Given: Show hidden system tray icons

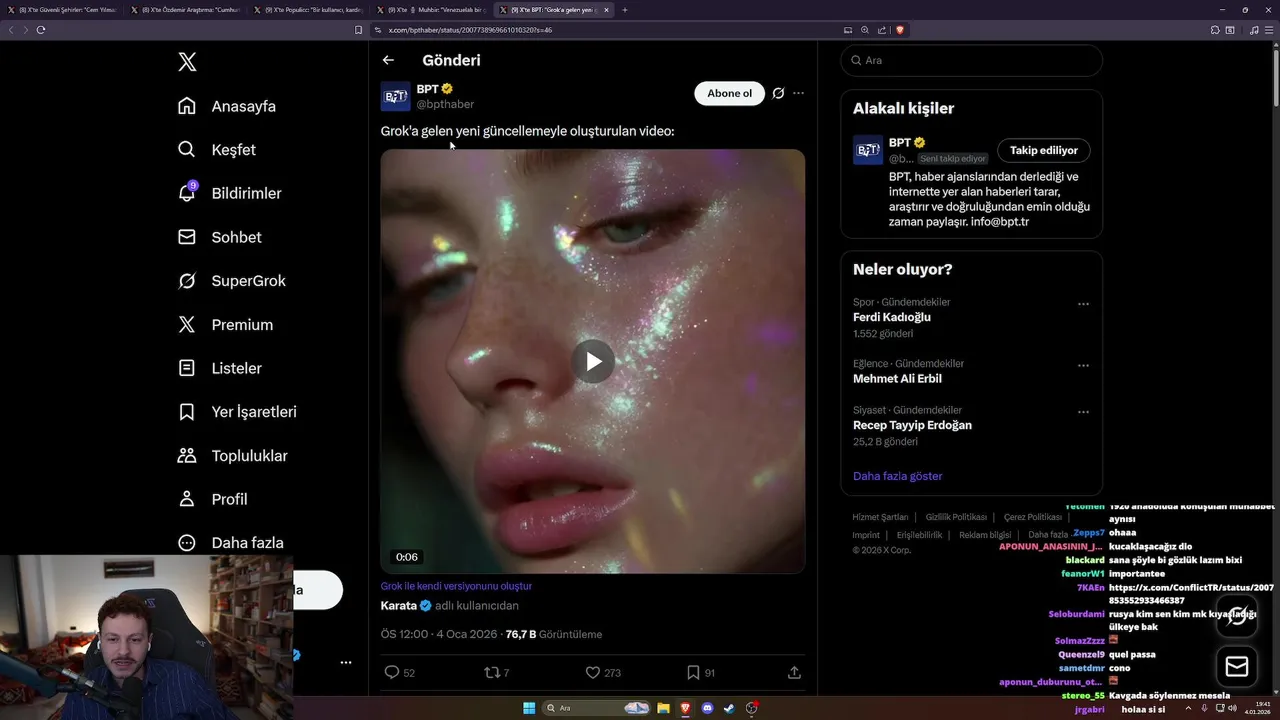Looking at the screenshot, I should pos(1188,708).
